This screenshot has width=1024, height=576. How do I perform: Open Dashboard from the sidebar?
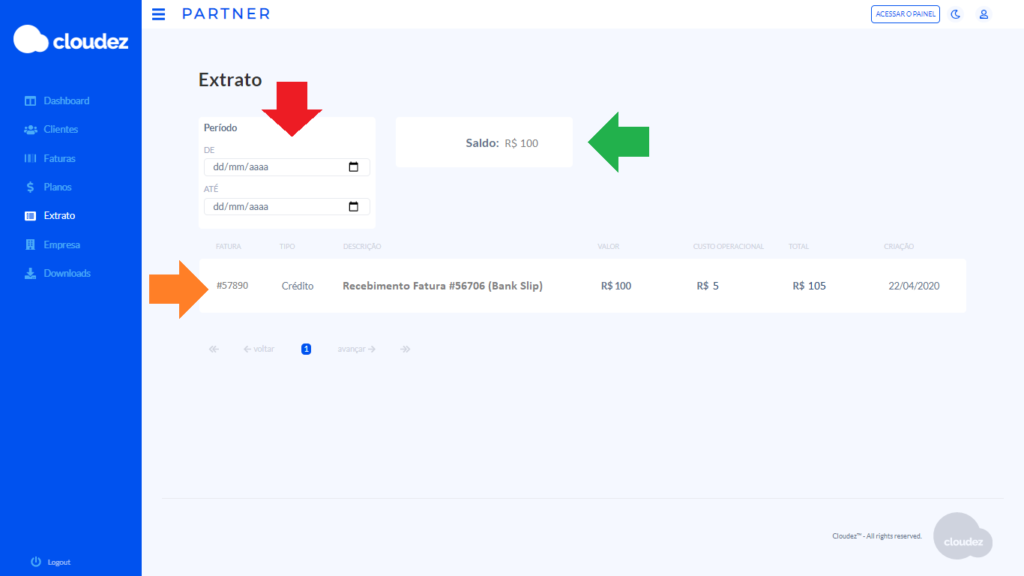[x=66, y=101]
